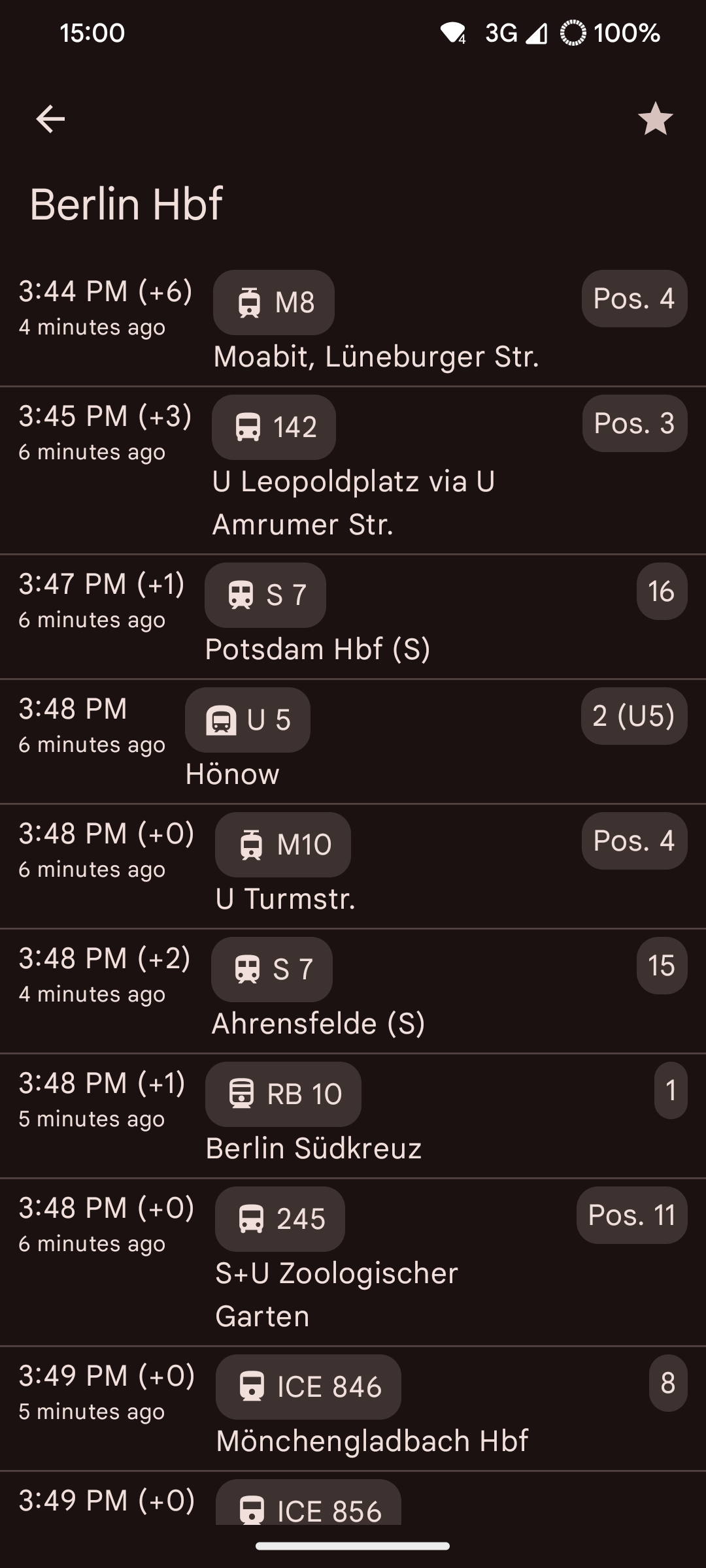Select the Mönchengladbach Hbf destination
706x1568 pixels.
coord(372,1441)
